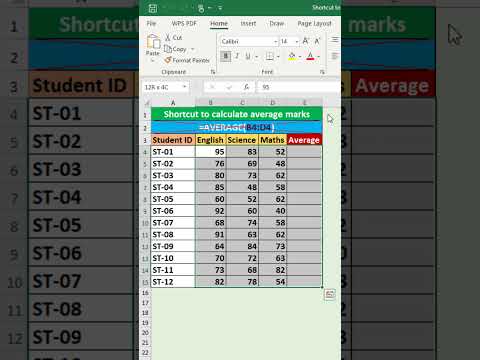Select the Format Painter brush
Image resolution: width=480 pixels, height=360 pixels.
[168, 60]
